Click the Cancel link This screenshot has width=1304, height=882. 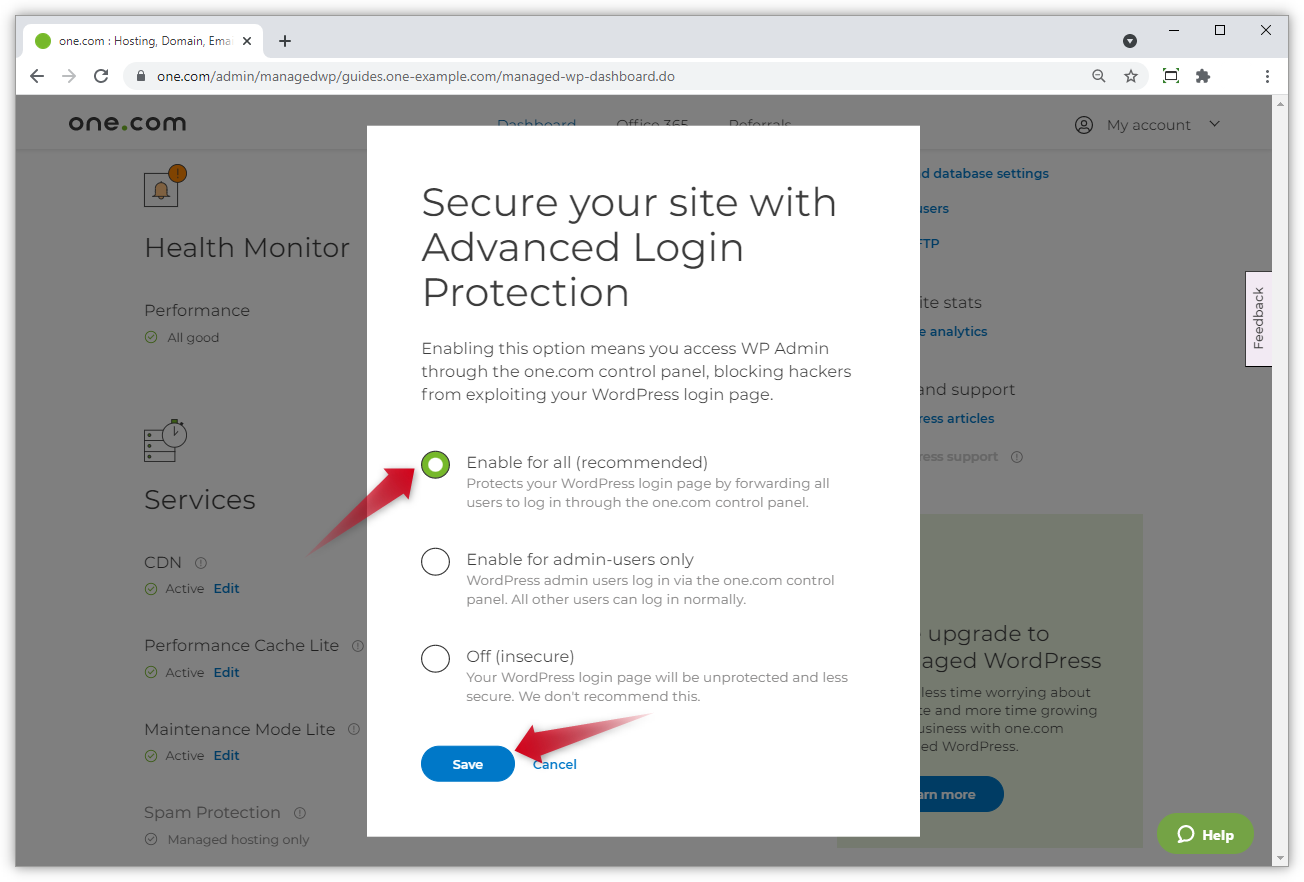pyautogui.click(x=555, y=764)
